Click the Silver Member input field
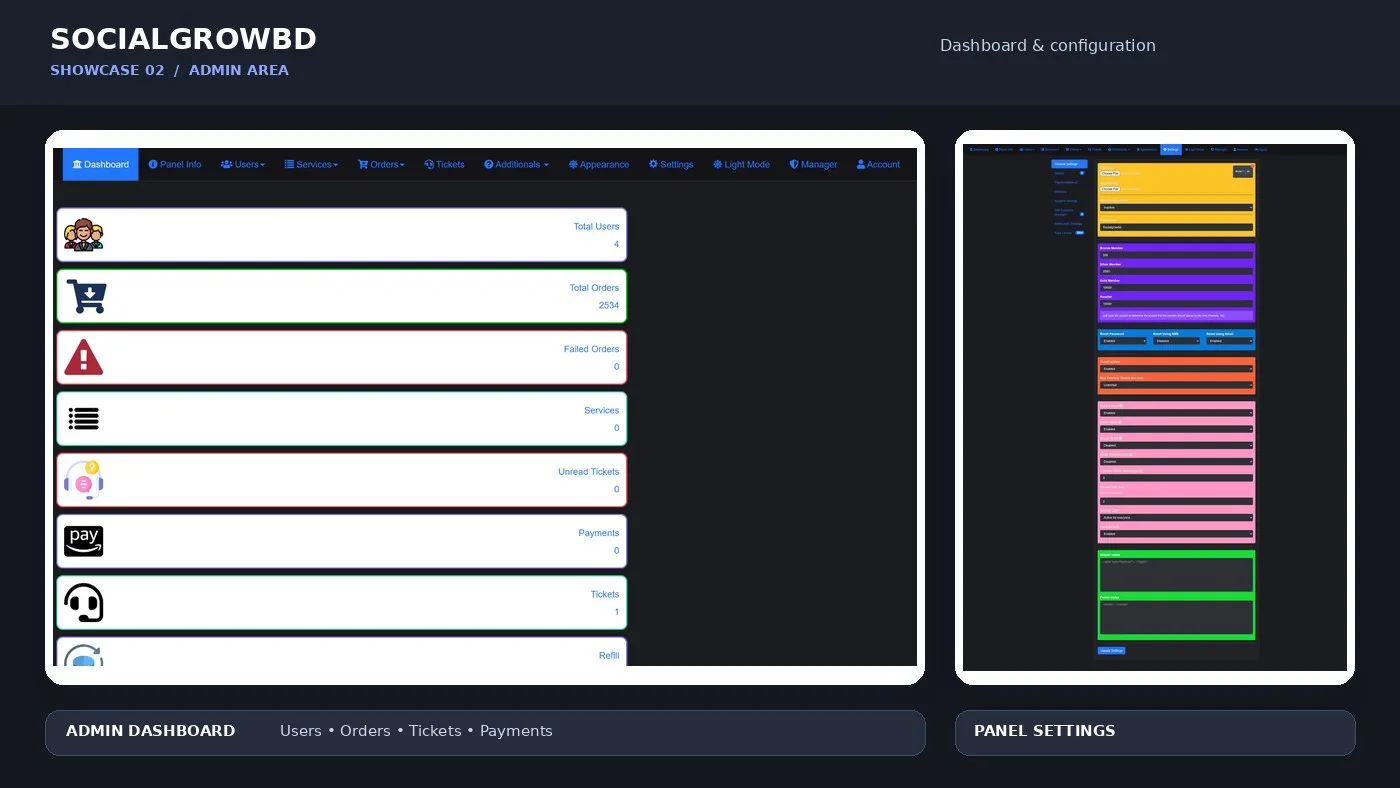Screen dimensions: 1400x788 click(x=1176, y=271)
